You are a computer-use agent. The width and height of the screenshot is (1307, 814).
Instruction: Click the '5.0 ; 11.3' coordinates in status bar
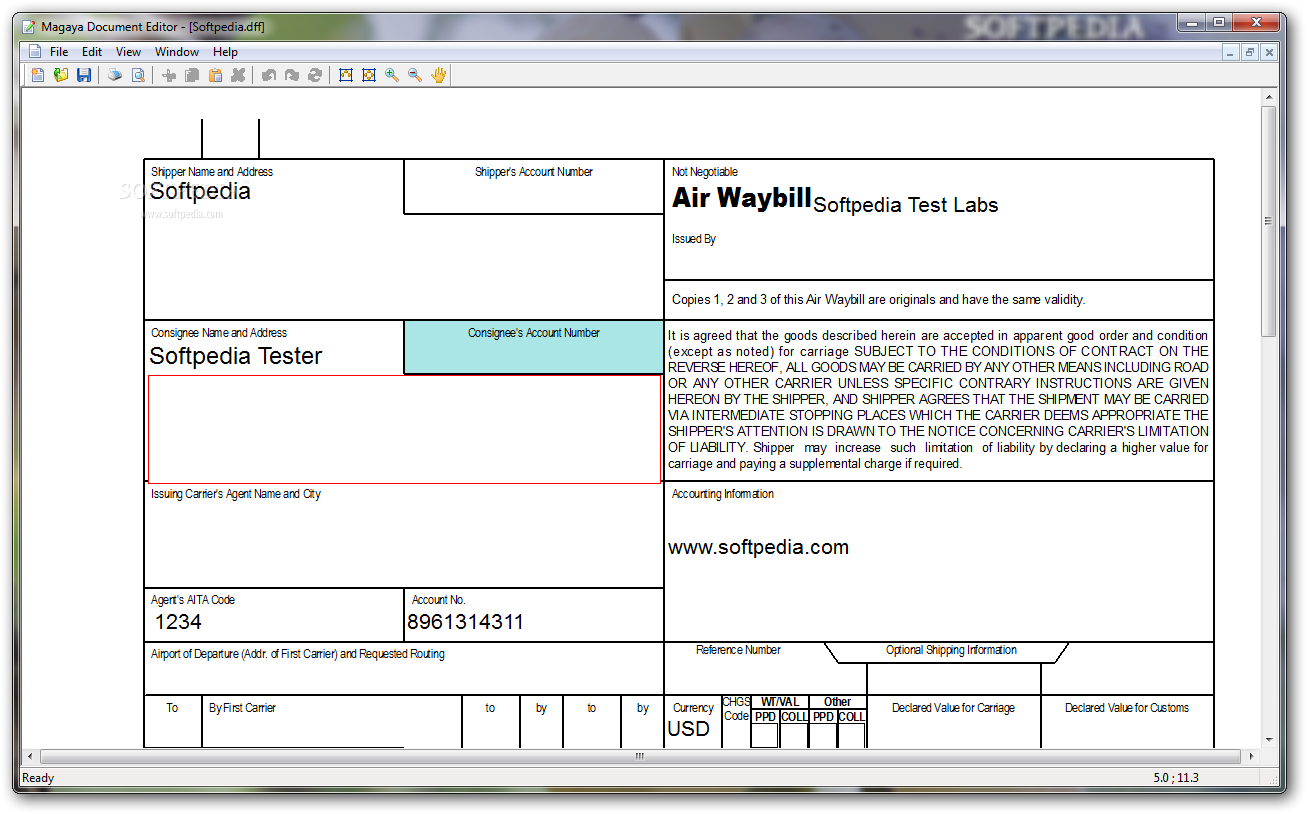pos(1176,778)
